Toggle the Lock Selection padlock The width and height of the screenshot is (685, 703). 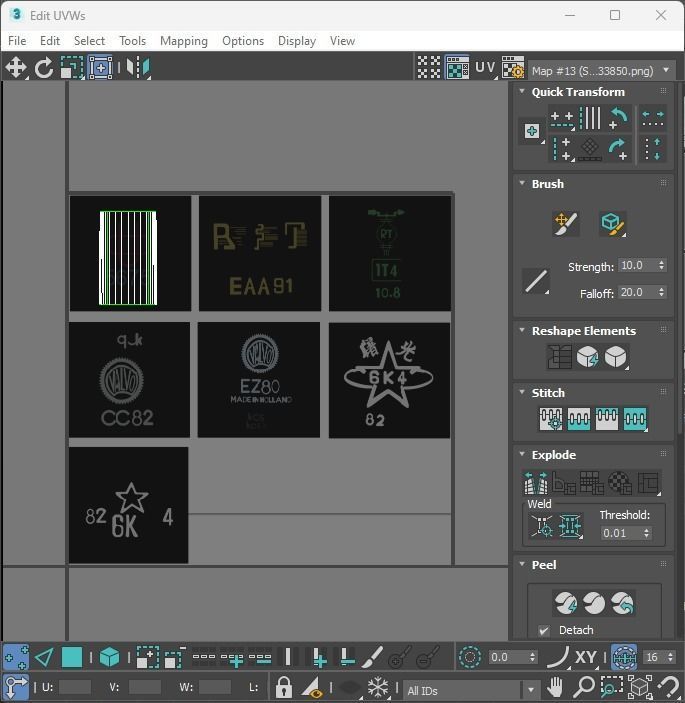coord(283,686)
